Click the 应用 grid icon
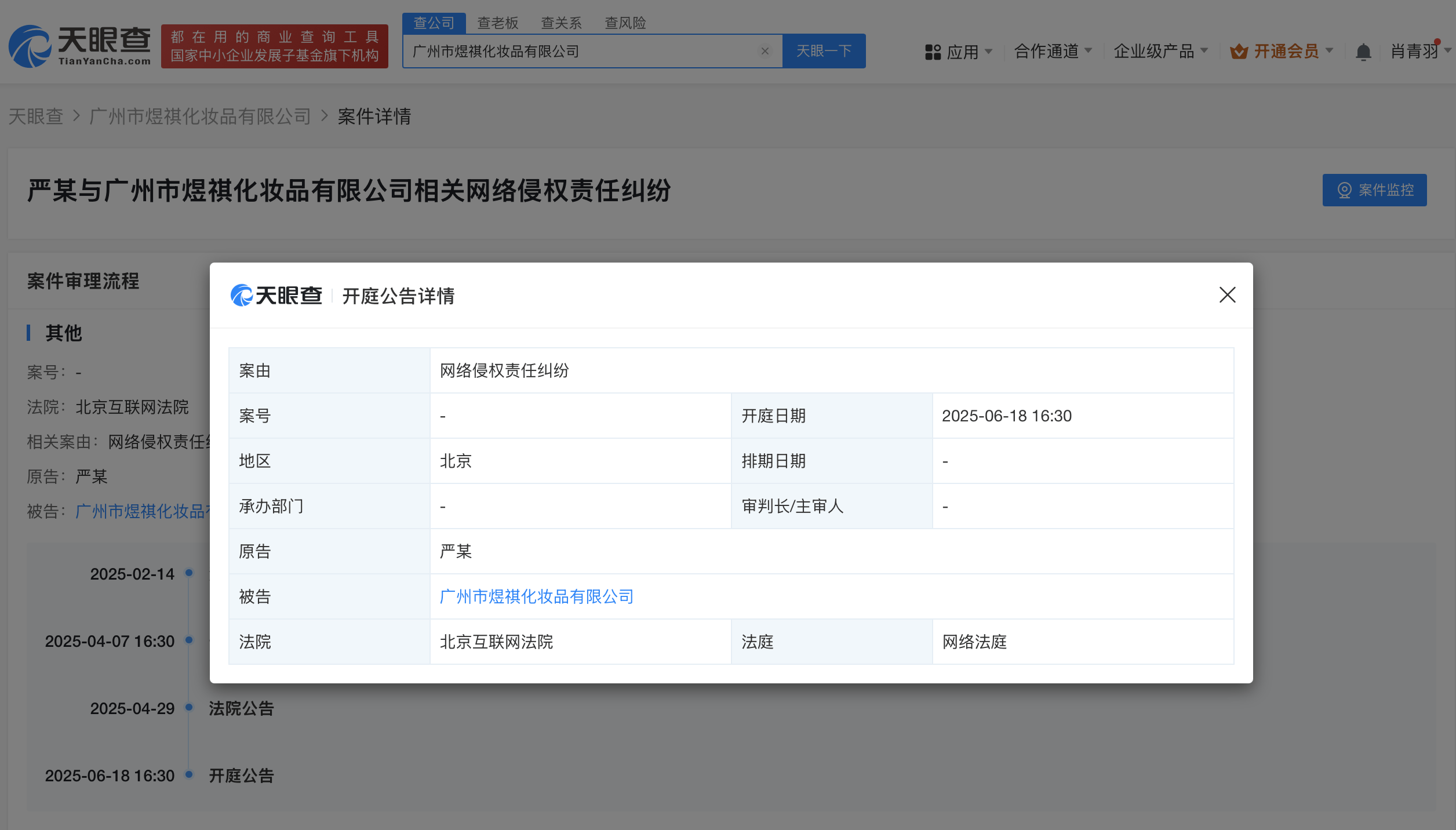This screenshot has height=830, width=1456. [933, 52]
